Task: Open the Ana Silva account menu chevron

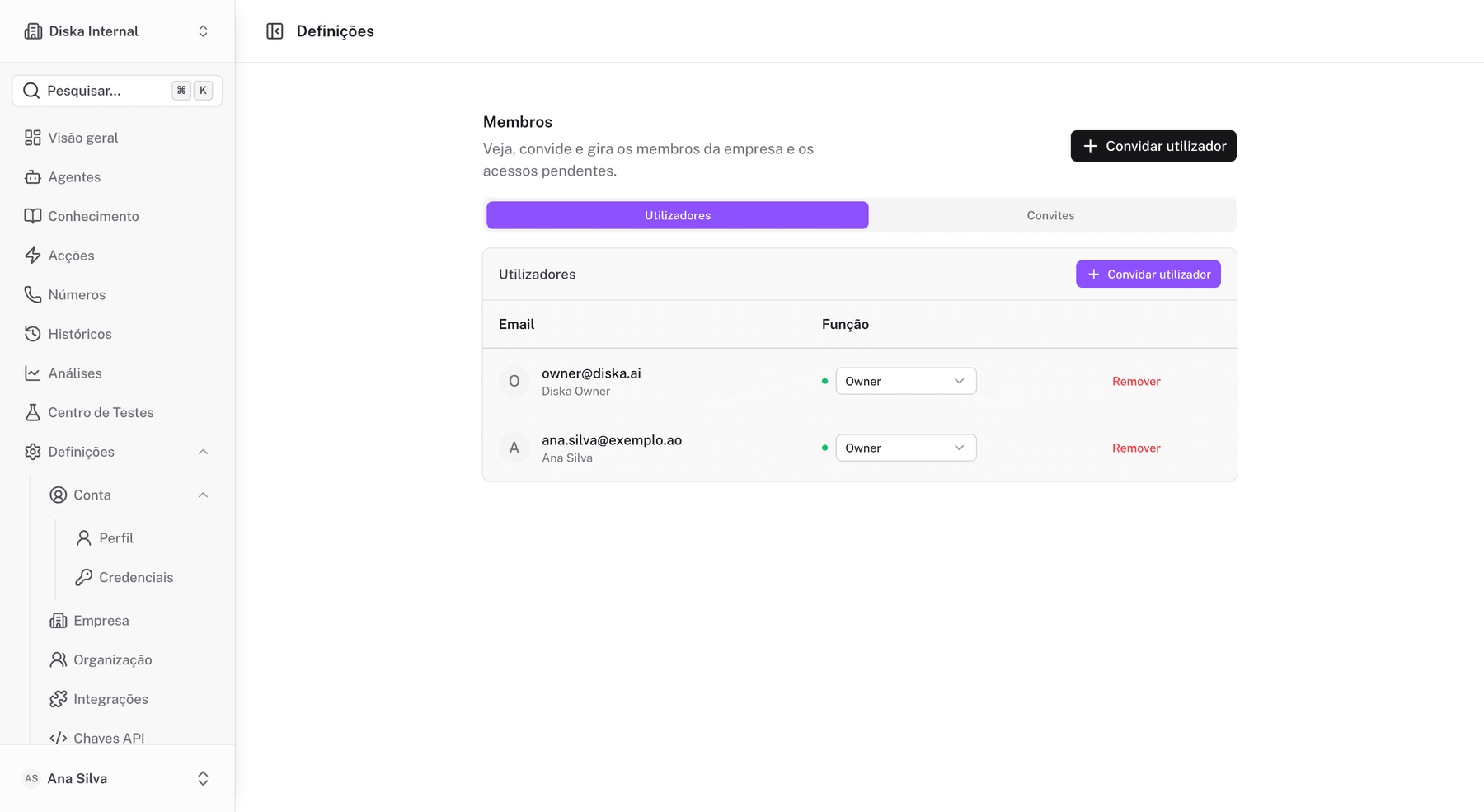Action: [203, 778]
